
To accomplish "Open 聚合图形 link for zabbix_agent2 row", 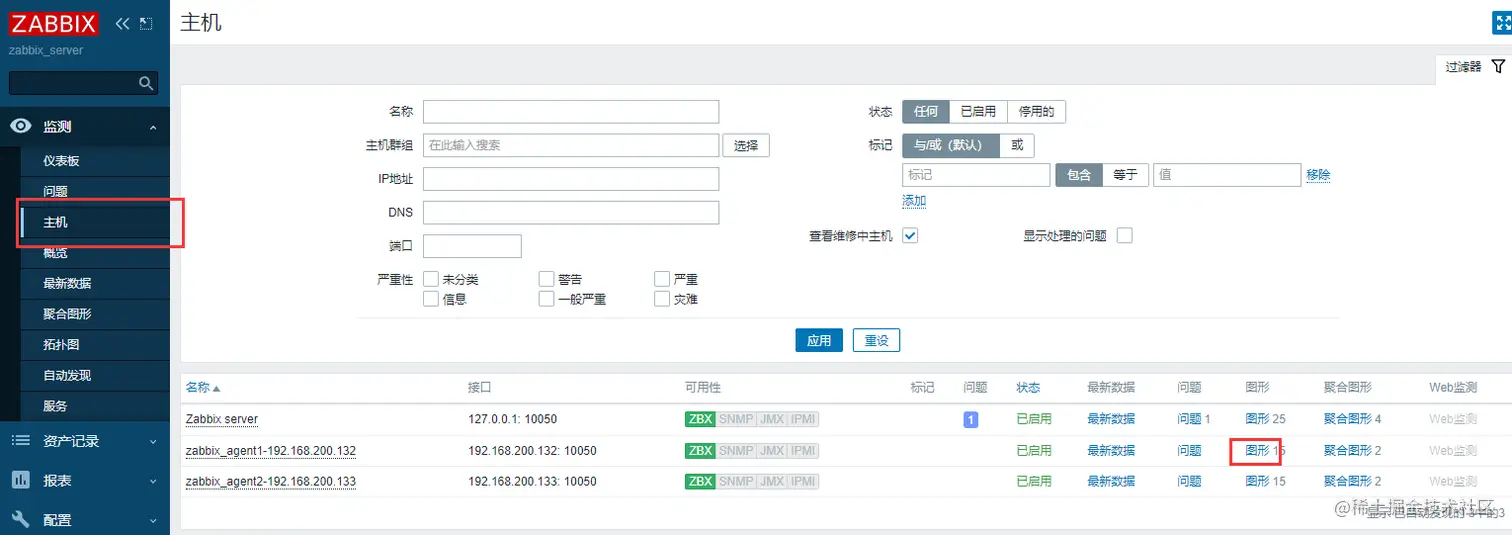I will (x=1347, y=481).
